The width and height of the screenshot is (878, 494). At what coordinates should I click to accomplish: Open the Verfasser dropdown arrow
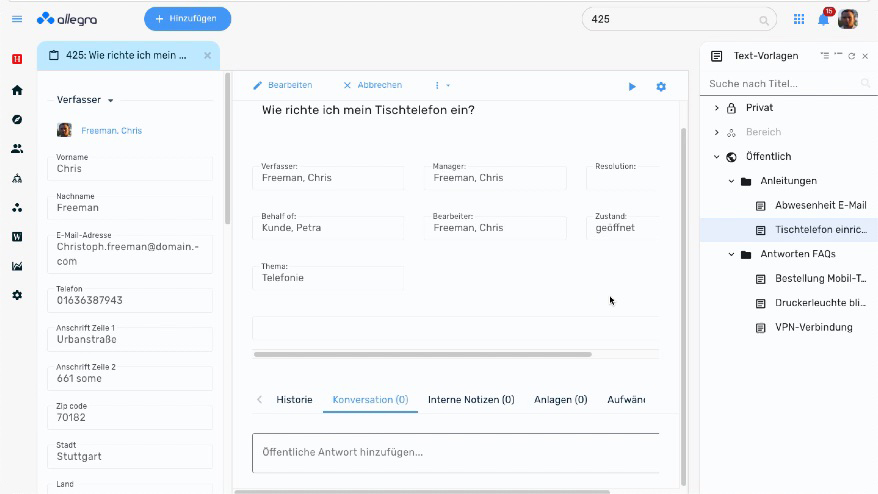(111, 101)
